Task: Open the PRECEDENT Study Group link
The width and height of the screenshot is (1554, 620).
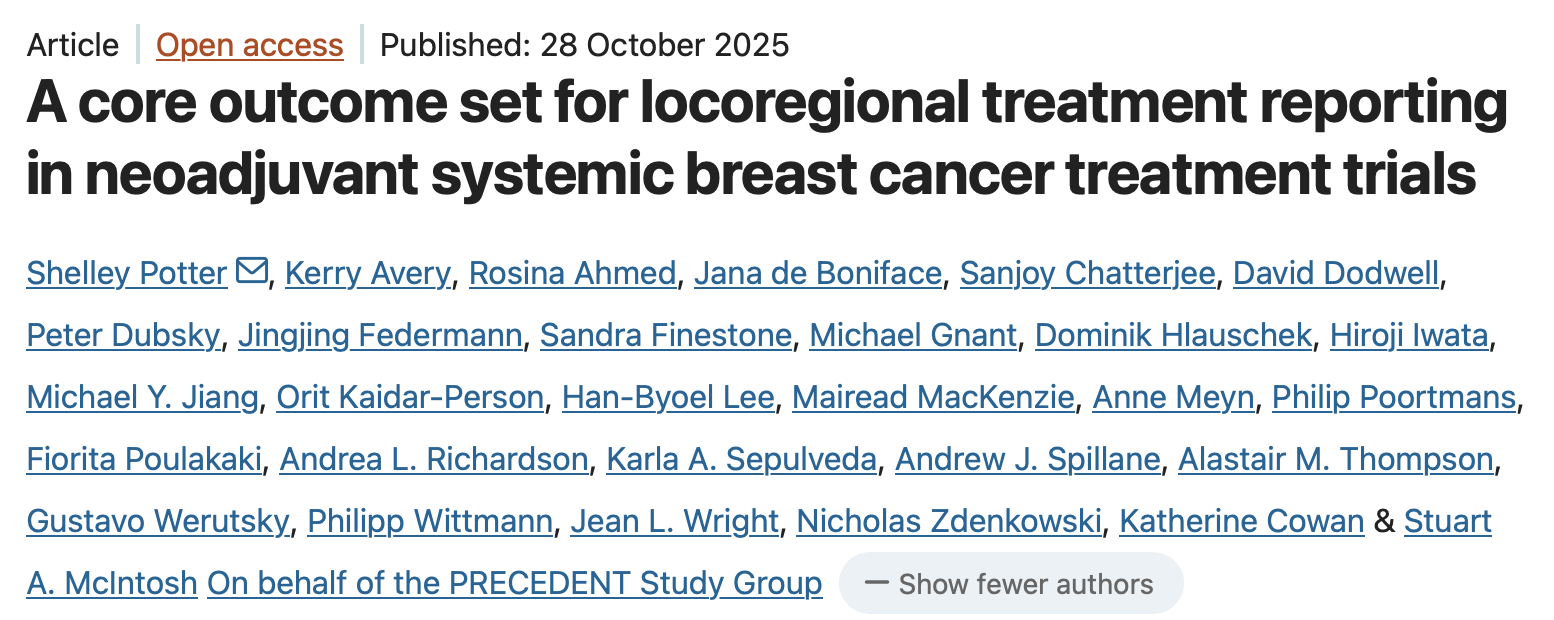Action: coord(515,583)
